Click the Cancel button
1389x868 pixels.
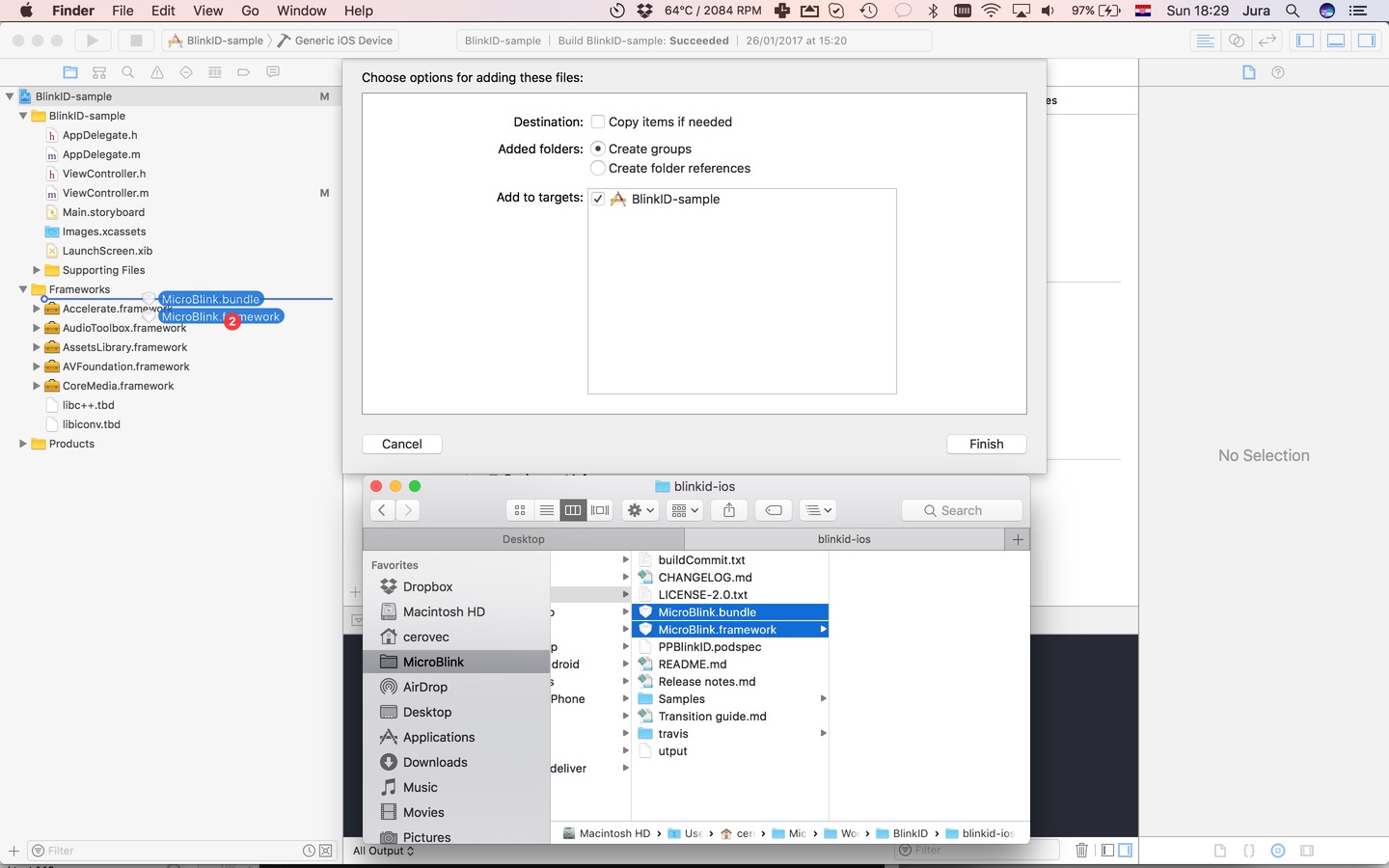pyautogui.click(x=402, y=444)
